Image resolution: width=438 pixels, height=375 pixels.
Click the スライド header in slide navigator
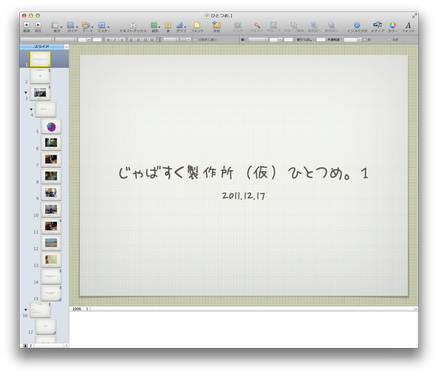[x=42, y=47]
